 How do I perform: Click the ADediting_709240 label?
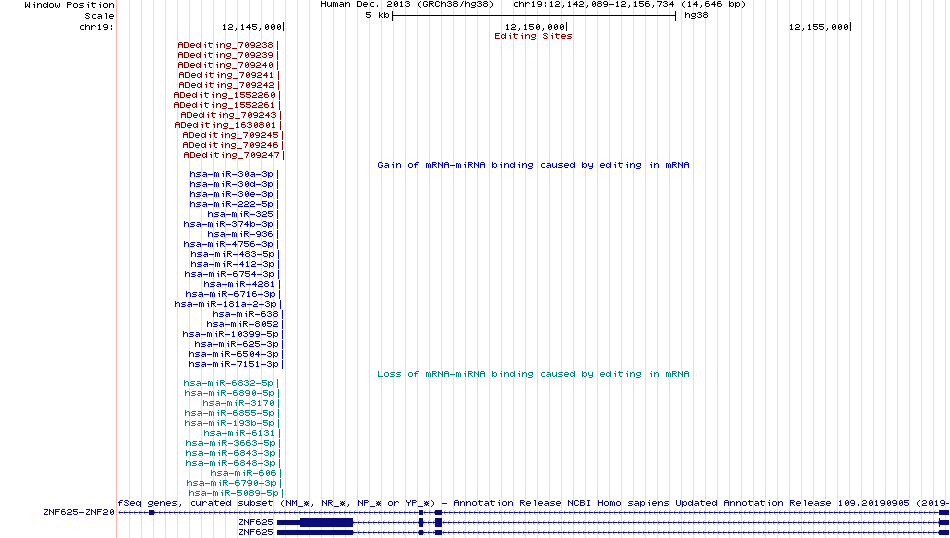pyautogui.click(x=225, y=65)
